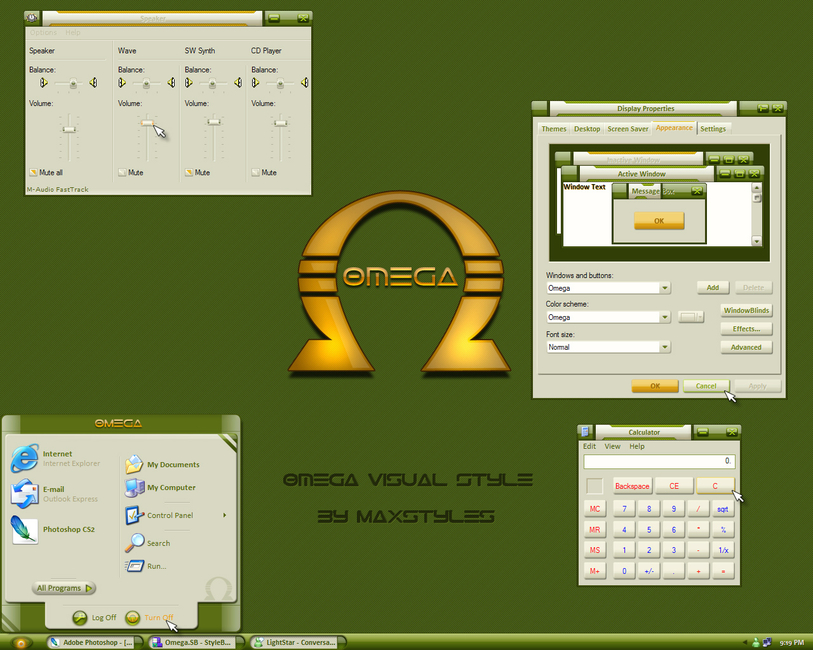Open Windows and buttons dropdown
Image resolution: width=813 pixels, height=650 pixels.
pyautogui.click(x=665, y=288)
